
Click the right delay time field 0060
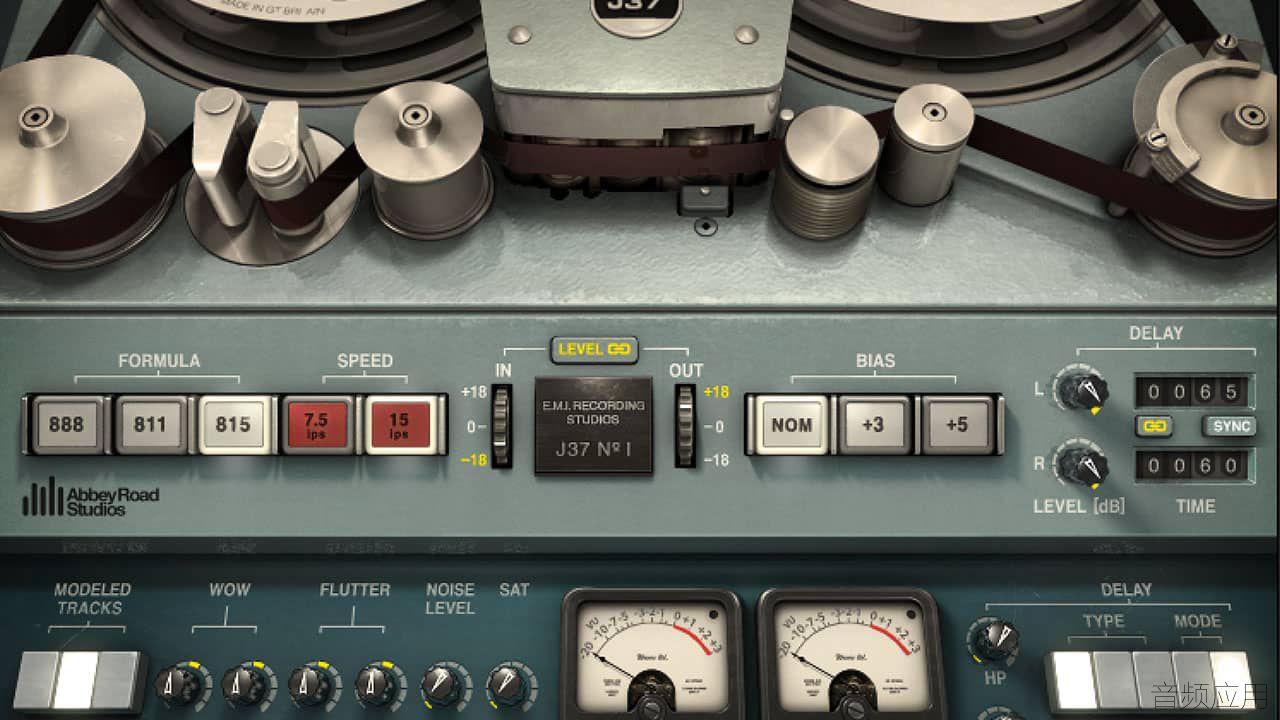[1192, 465]
